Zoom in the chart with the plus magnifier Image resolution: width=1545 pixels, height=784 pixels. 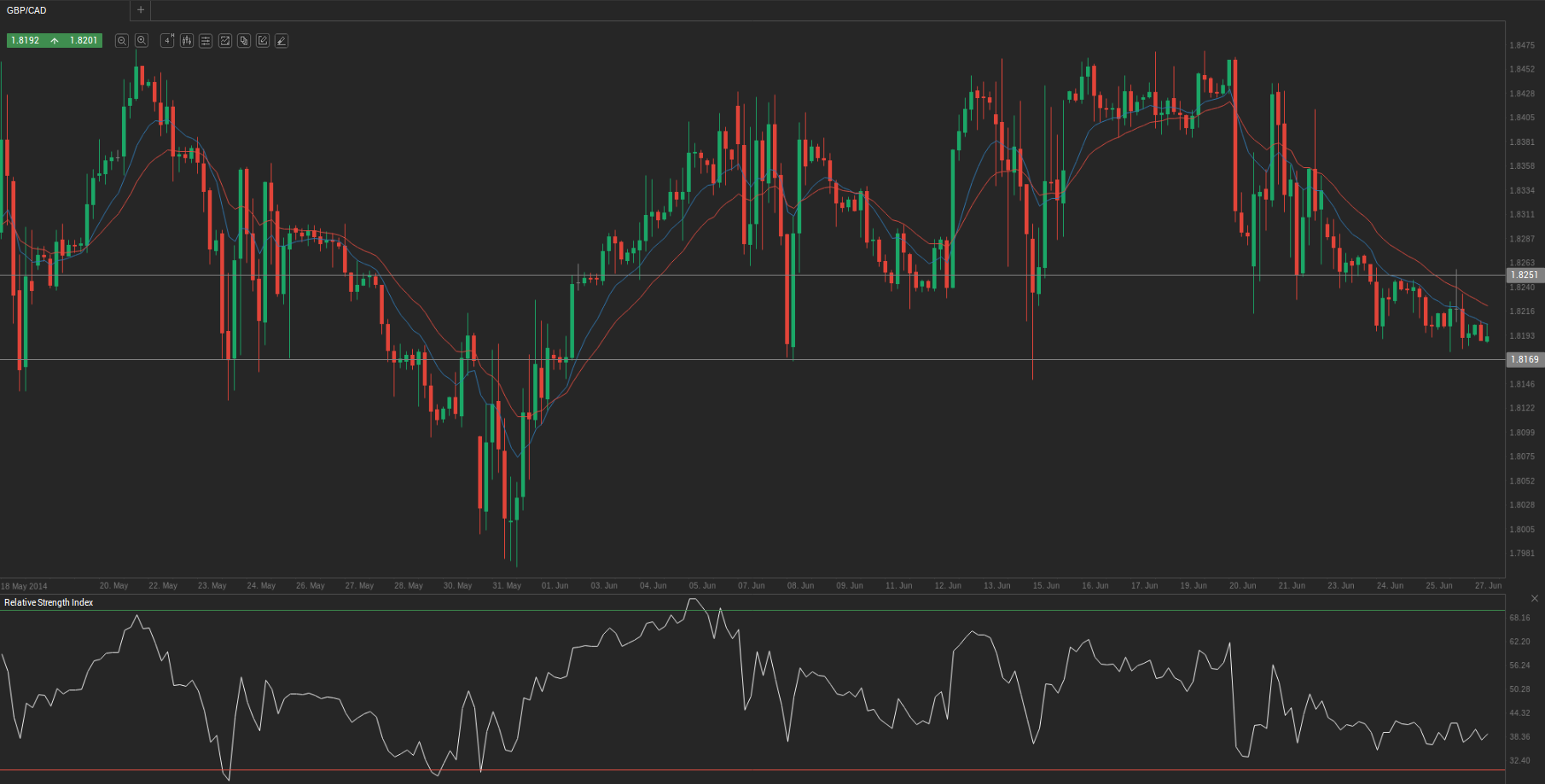[x=142, y=41]
